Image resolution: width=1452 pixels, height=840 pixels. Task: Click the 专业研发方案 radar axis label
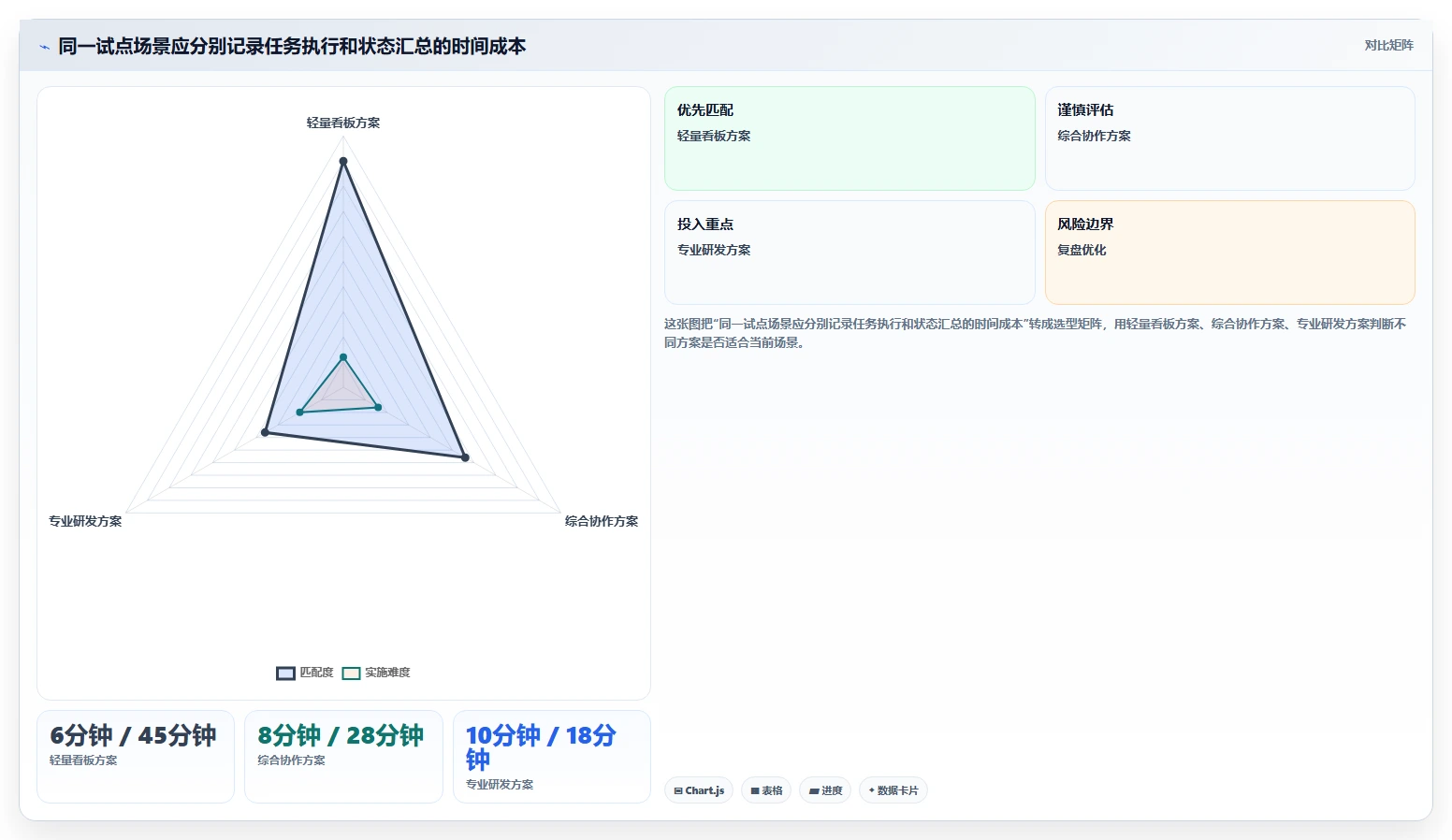85,521
